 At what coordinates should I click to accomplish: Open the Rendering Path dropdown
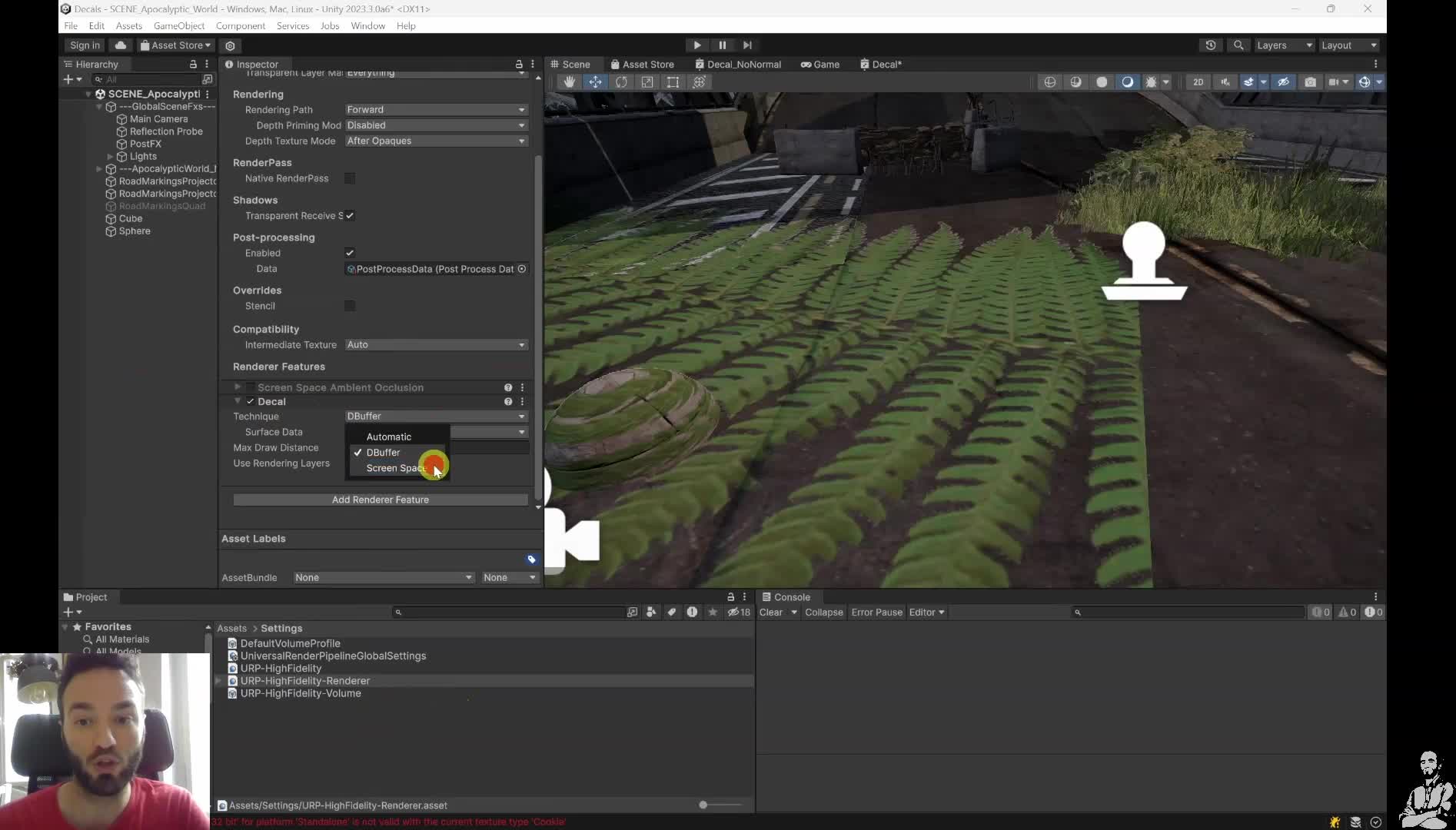pos(435,109)
